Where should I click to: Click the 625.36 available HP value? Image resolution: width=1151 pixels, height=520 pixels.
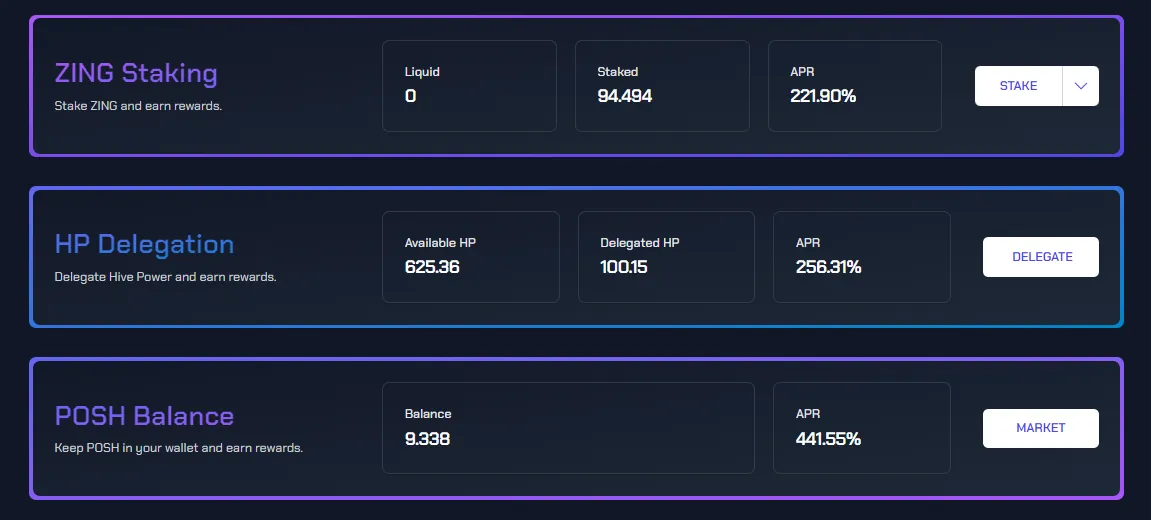pos(432,267)
